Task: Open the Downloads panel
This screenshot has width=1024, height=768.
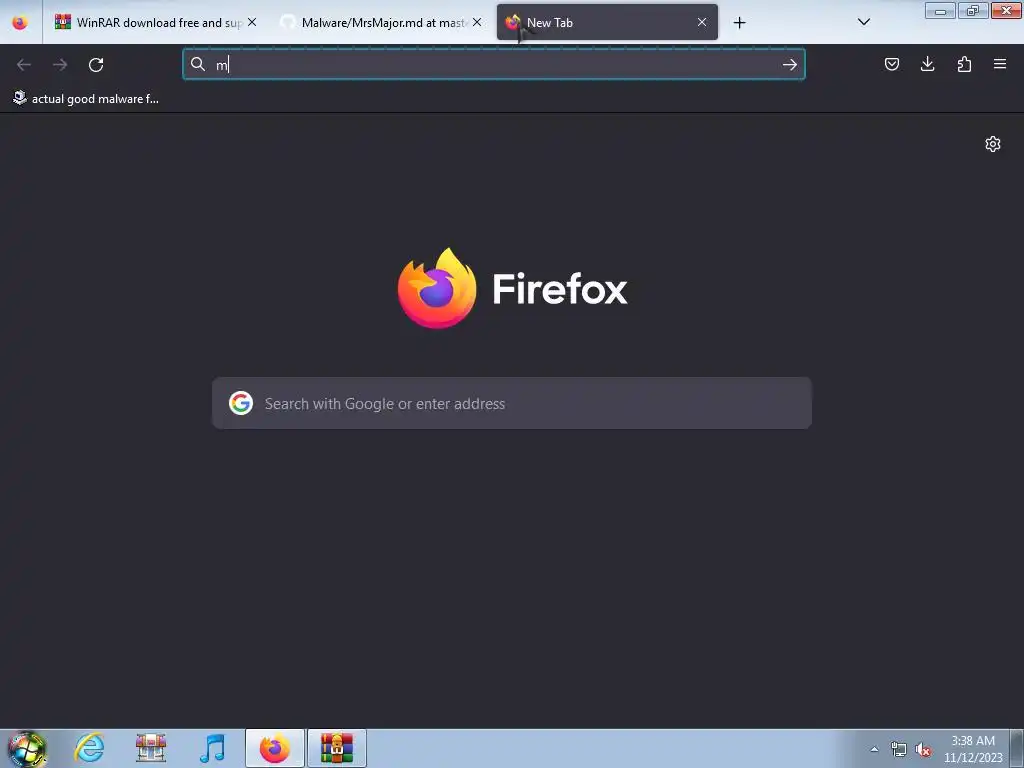Action: (927, 64)
